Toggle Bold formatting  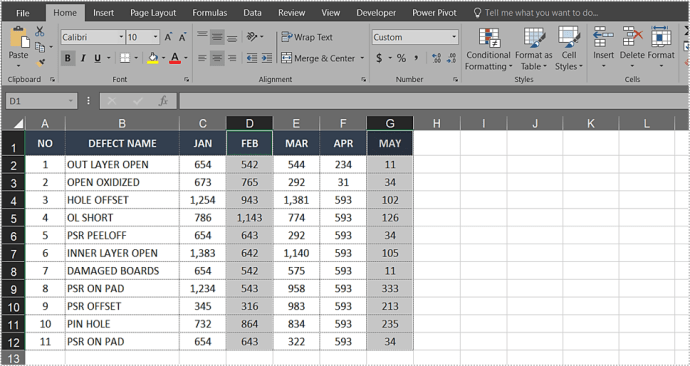tap(68, 58)
